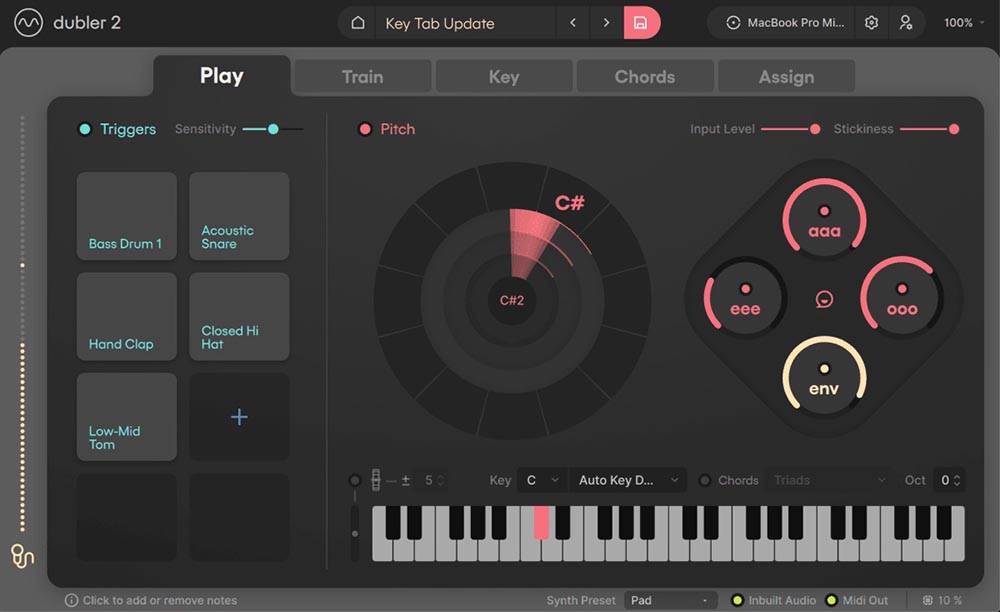Click the home icon in the preset bar

(x=358, y=23)
